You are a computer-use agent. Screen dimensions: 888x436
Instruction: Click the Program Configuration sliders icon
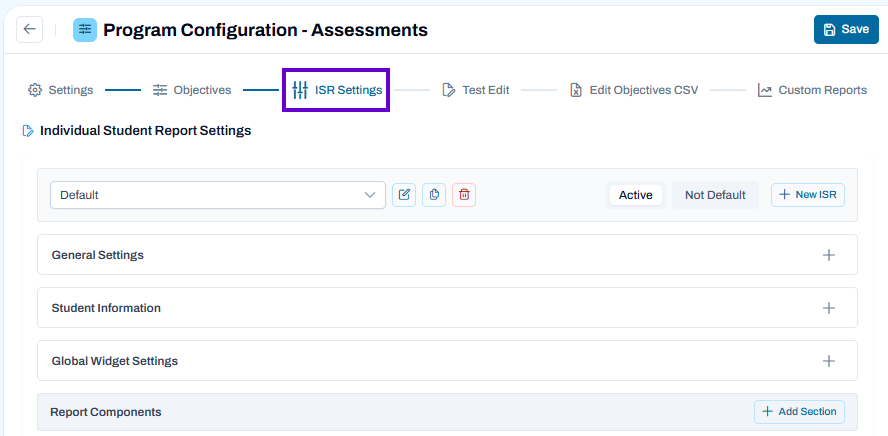click(85, 30)
